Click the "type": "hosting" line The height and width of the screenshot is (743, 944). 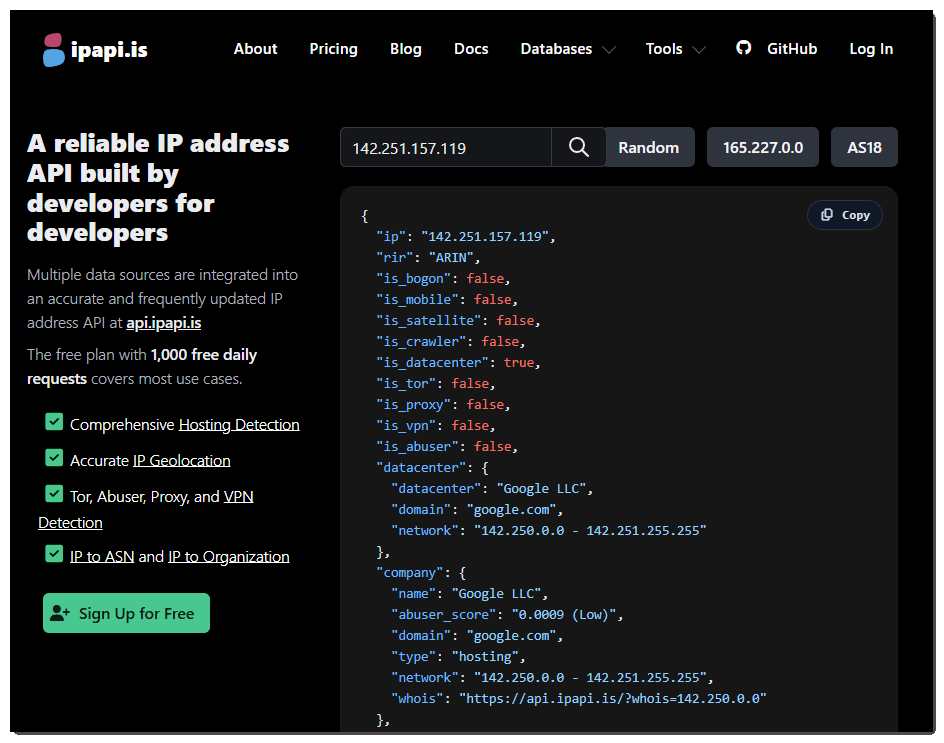(x=458, y=657)
